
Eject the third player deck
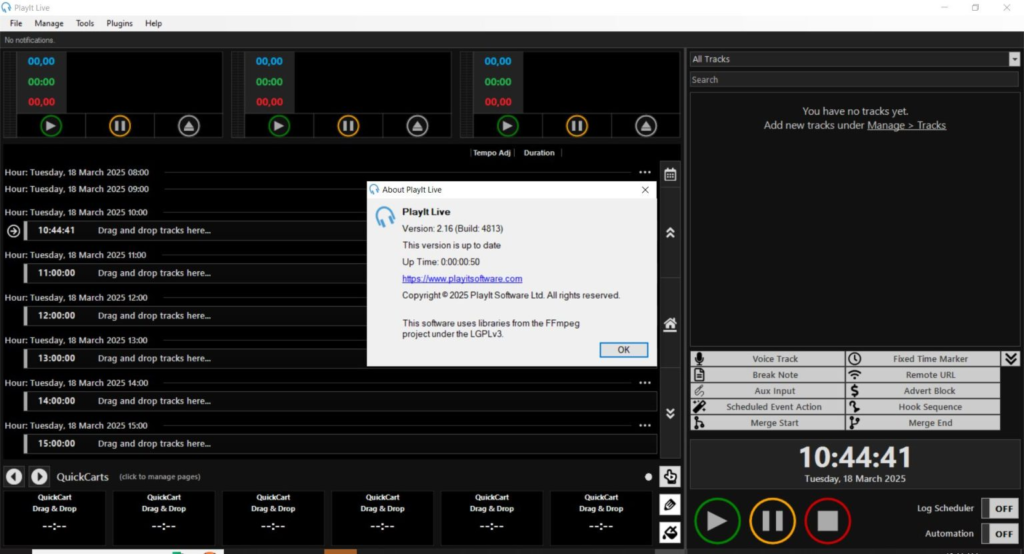coord(646,125)
